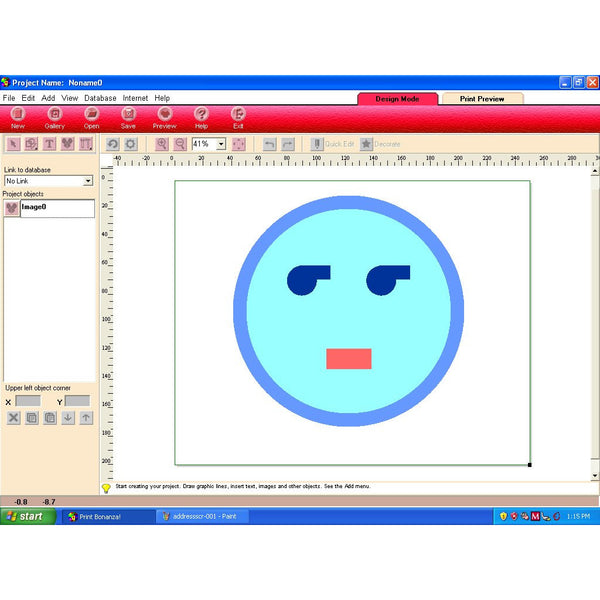Click the delete object X button
The image size is (600, 600).
coord(13,418)
